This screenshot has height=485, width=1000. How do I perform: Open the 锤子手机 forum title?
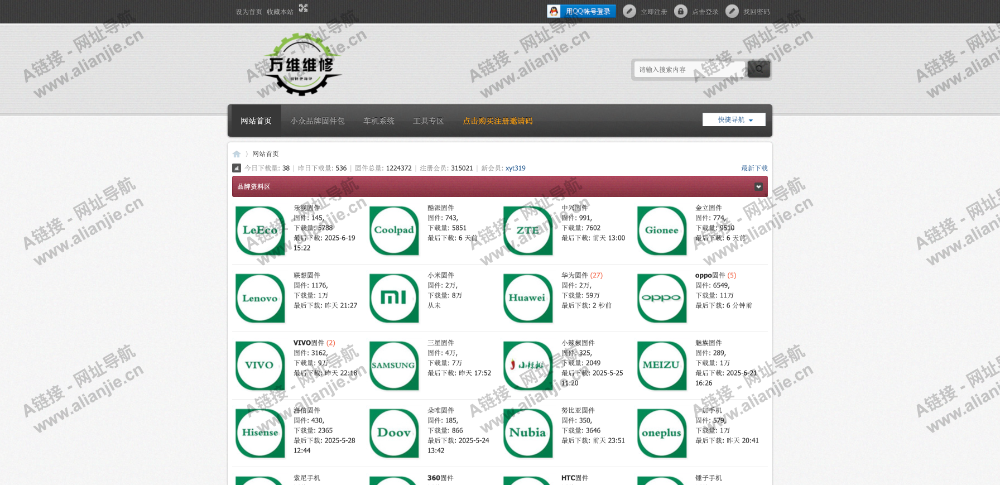tap(709, 477)
